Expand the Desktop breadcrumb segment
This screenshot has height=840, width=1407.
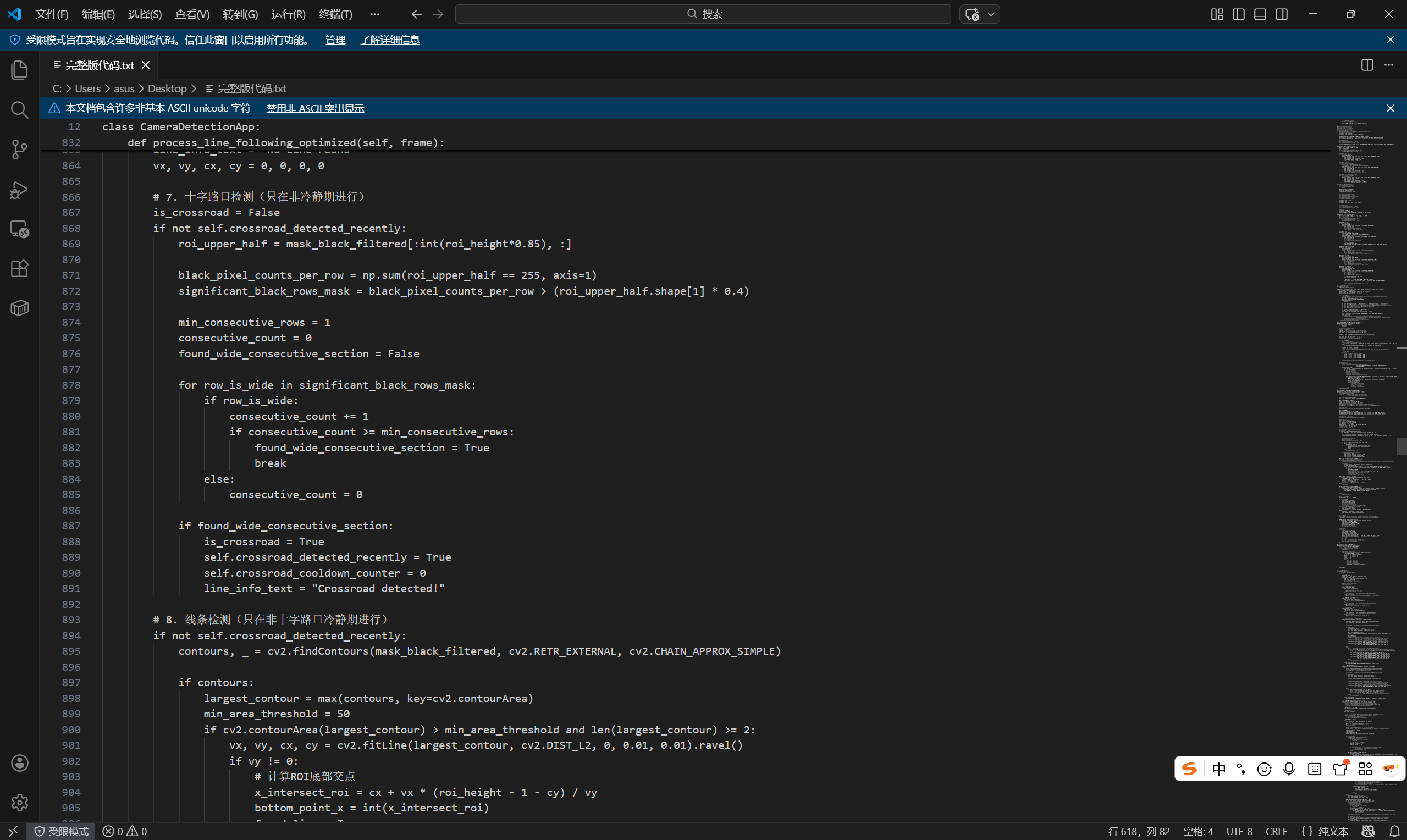point(167,89)
